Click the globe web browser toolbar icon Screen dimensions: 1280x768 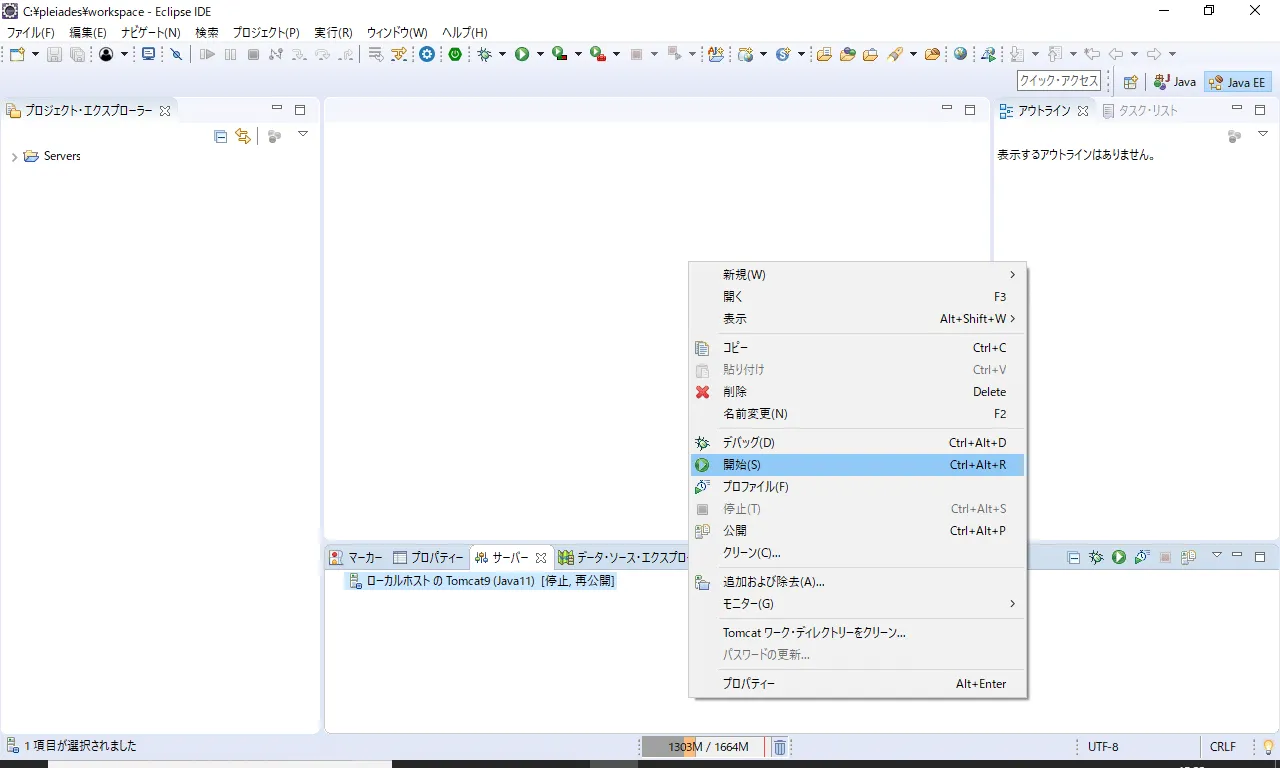click(x=961, y=54)
